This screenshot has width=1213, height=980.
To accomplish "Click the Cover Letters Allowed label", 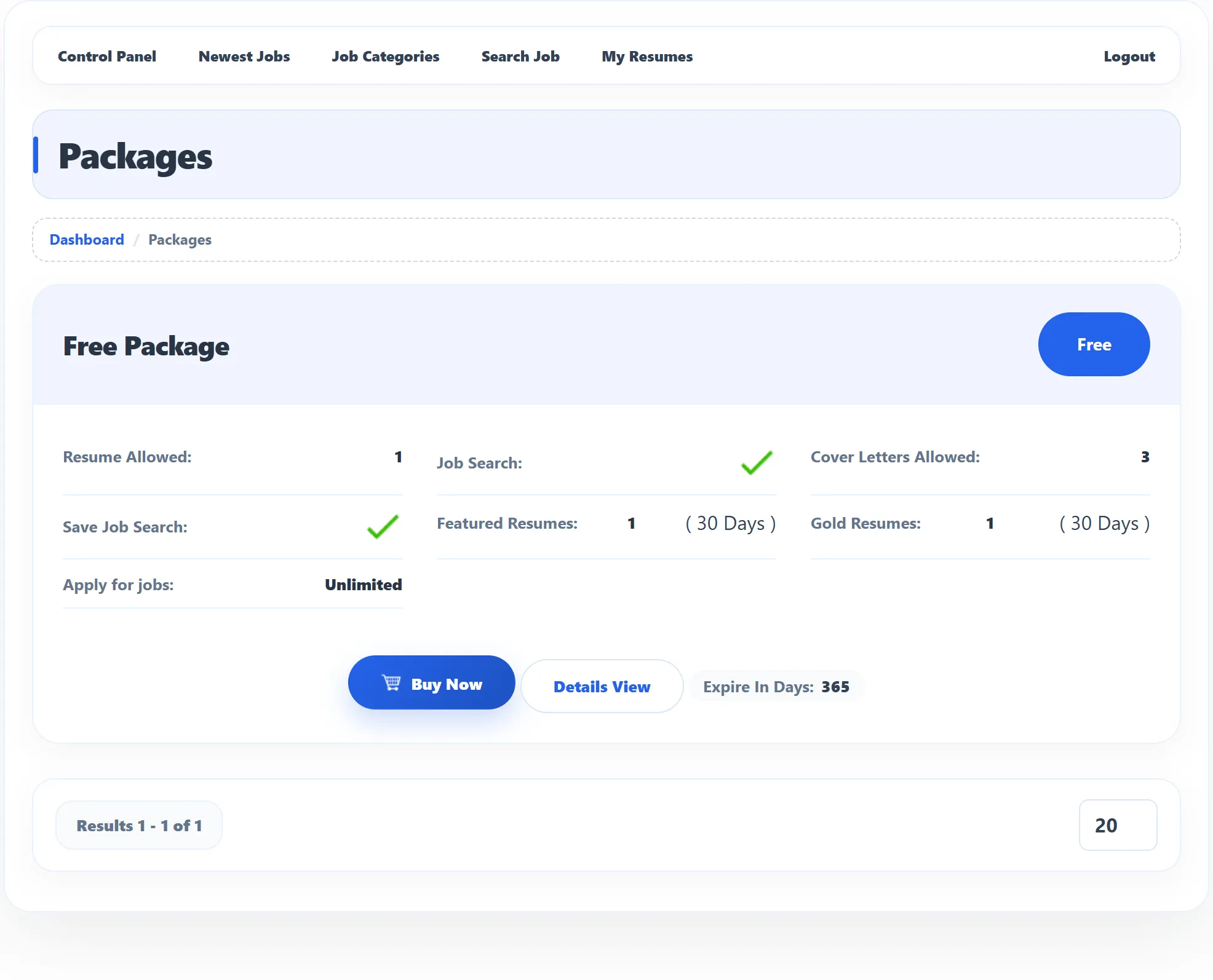I will (x=895, y=457).
